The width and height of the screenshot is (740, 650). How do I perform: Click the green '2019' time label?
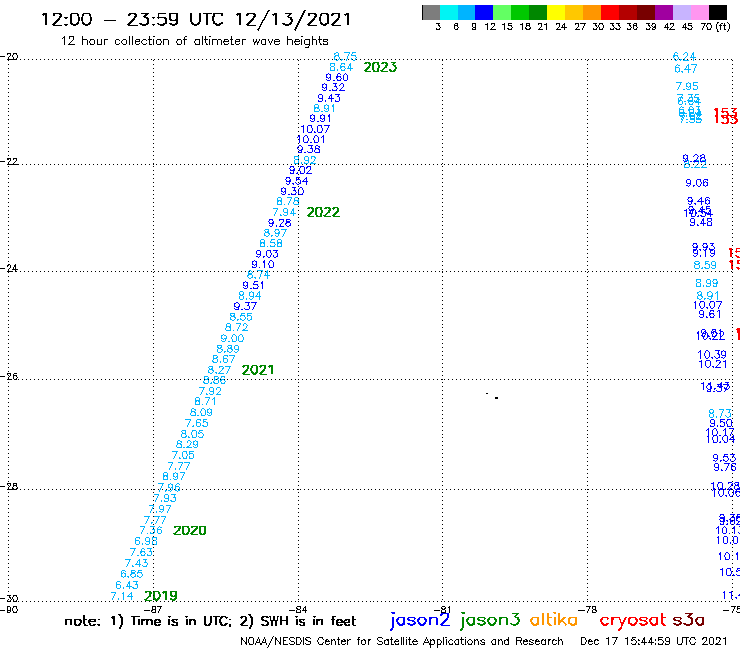[x=160, y=596]
